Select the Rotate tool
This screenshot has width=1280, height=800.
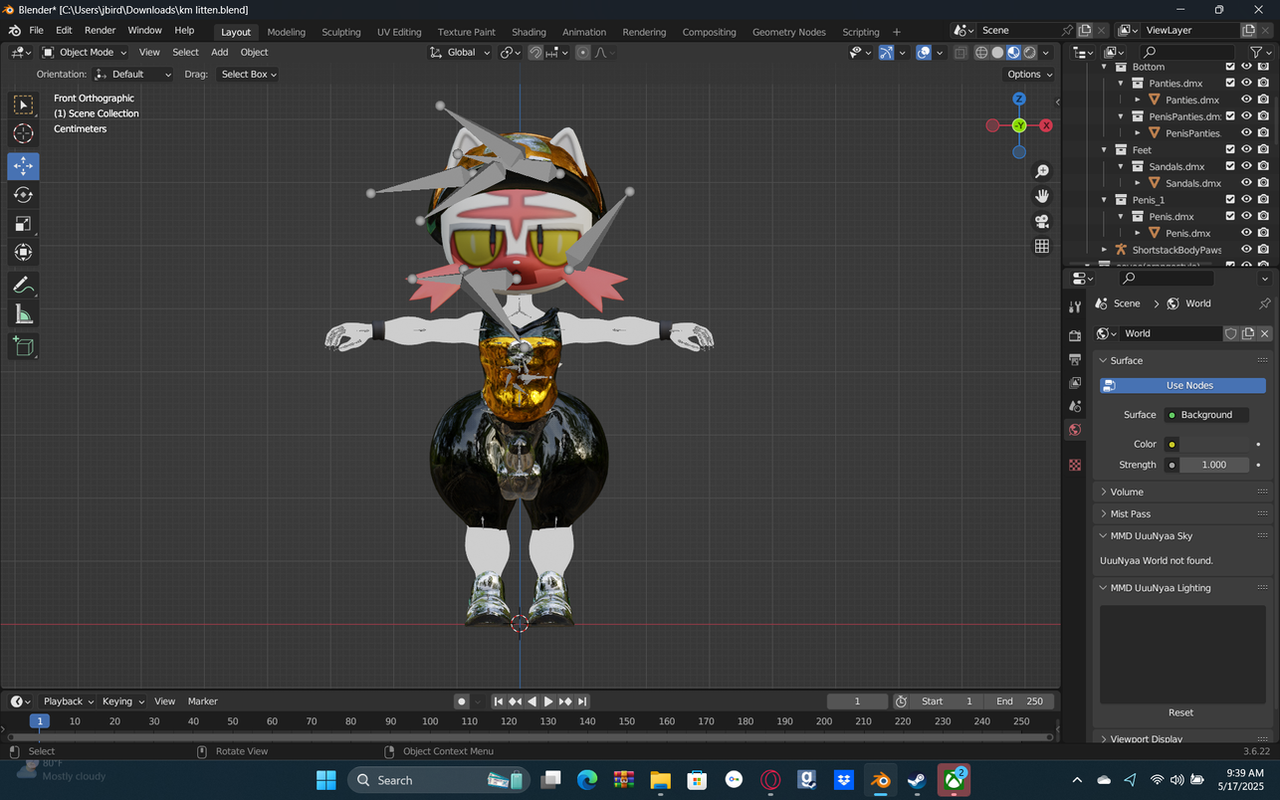pos(23,195)
